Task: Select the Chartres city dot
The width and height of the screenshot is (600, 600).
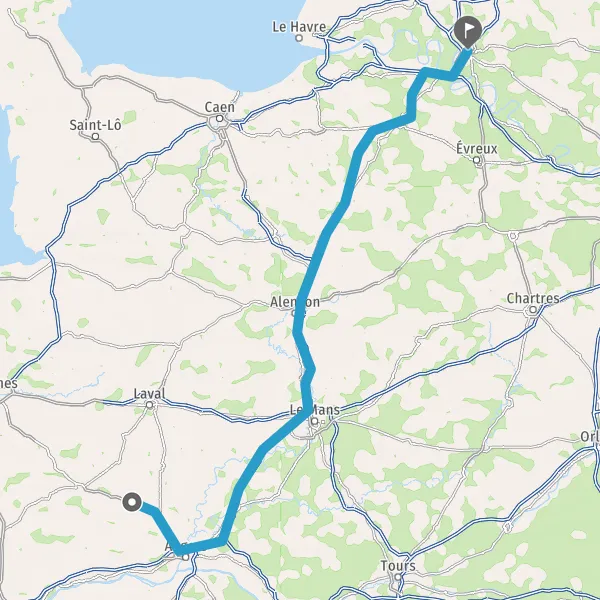Action: (x=533, y=310)
